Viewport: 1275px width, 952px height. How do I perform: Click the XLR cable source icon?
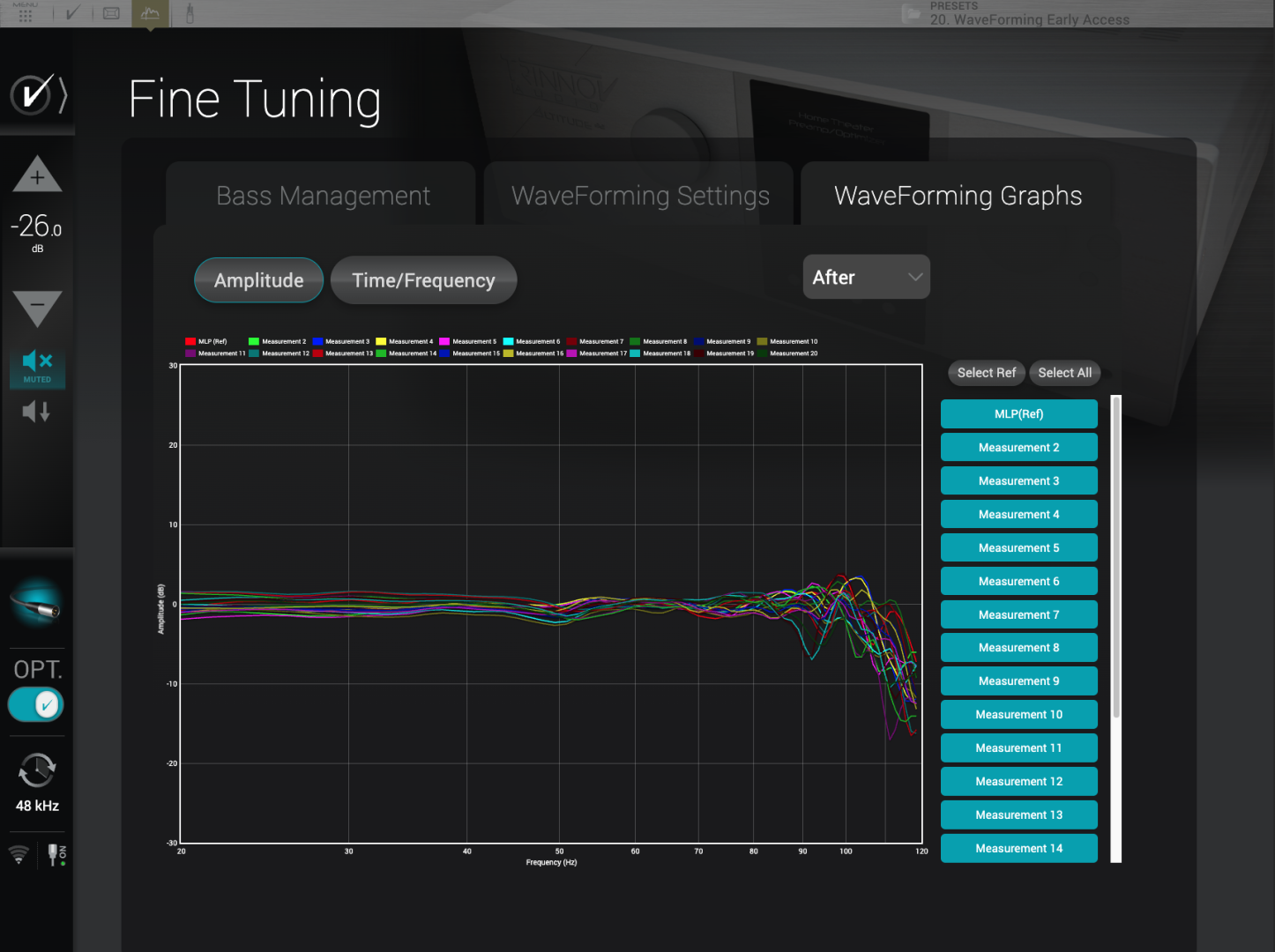point(37,604)
